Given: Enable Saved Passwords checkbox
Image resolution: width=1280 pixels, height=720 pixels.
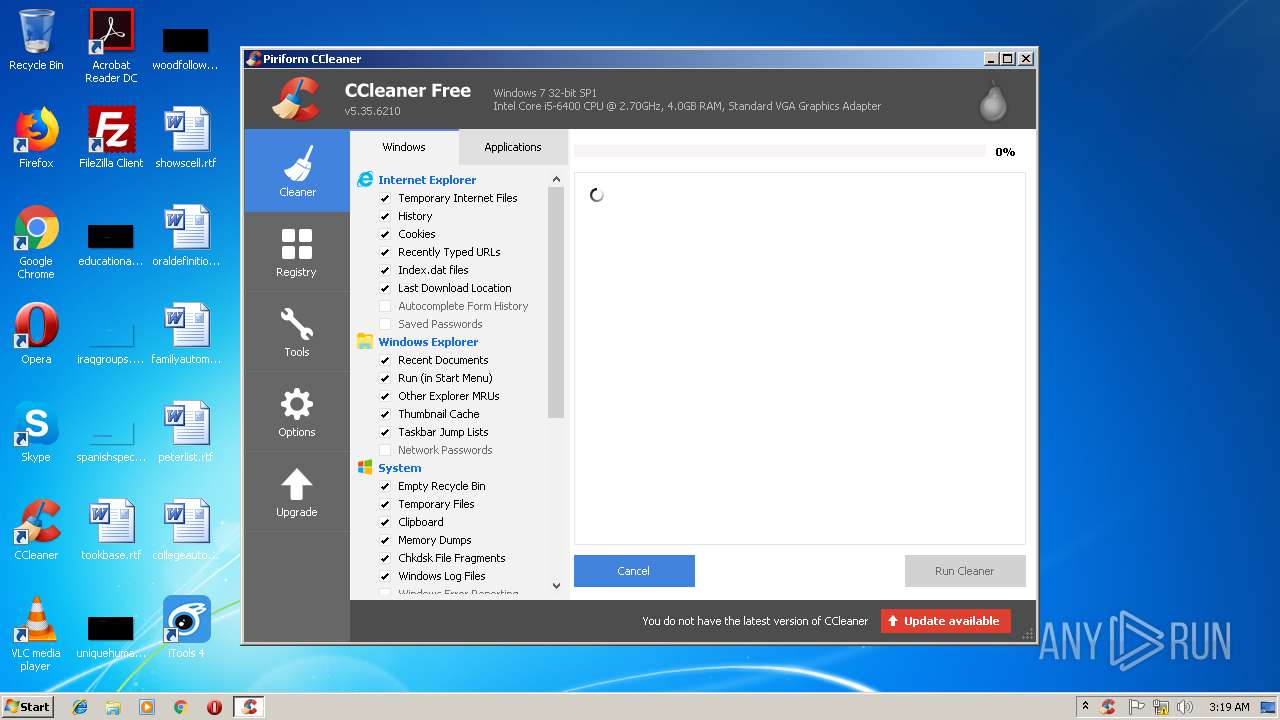Looking at the screenshot, I should 385,324.
